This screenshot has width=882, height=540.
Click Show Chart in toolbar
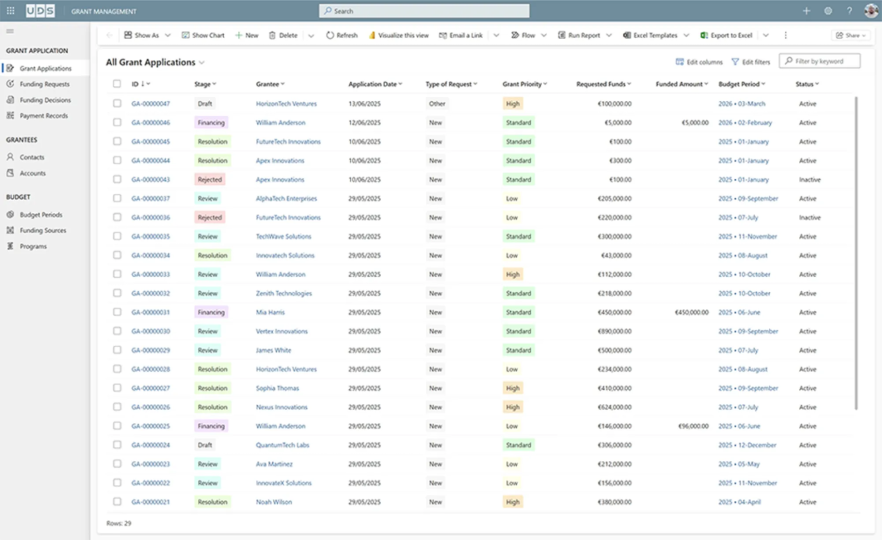click(202, 35)
